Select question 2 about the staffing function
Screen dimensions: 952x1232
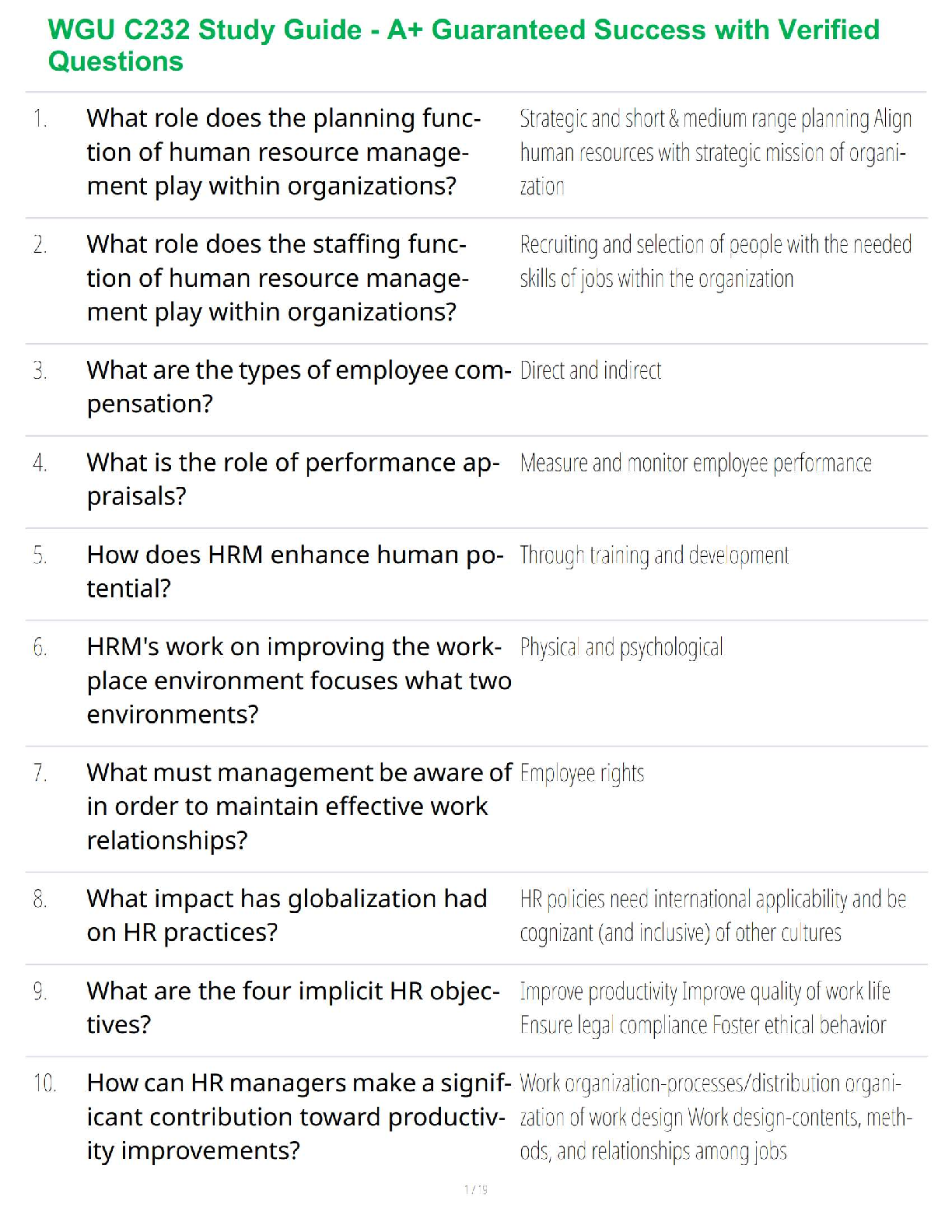coord(278,278)
